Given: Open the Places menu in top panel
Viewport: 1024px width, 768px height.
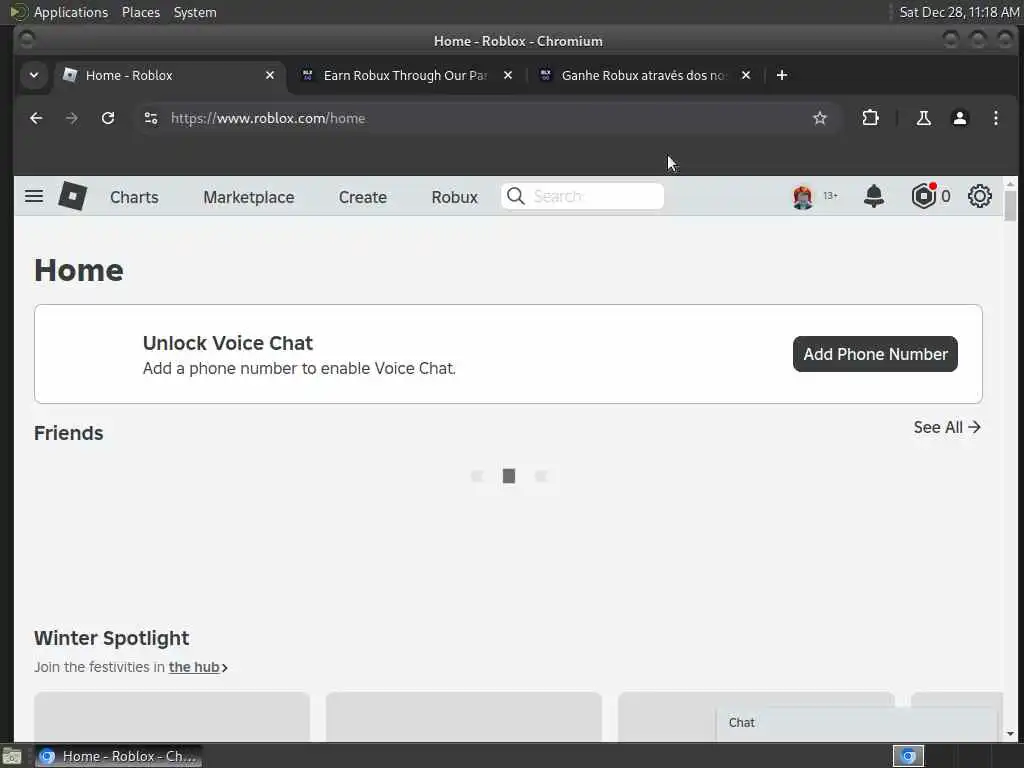Looking at the screenshot, I should 140,12.
